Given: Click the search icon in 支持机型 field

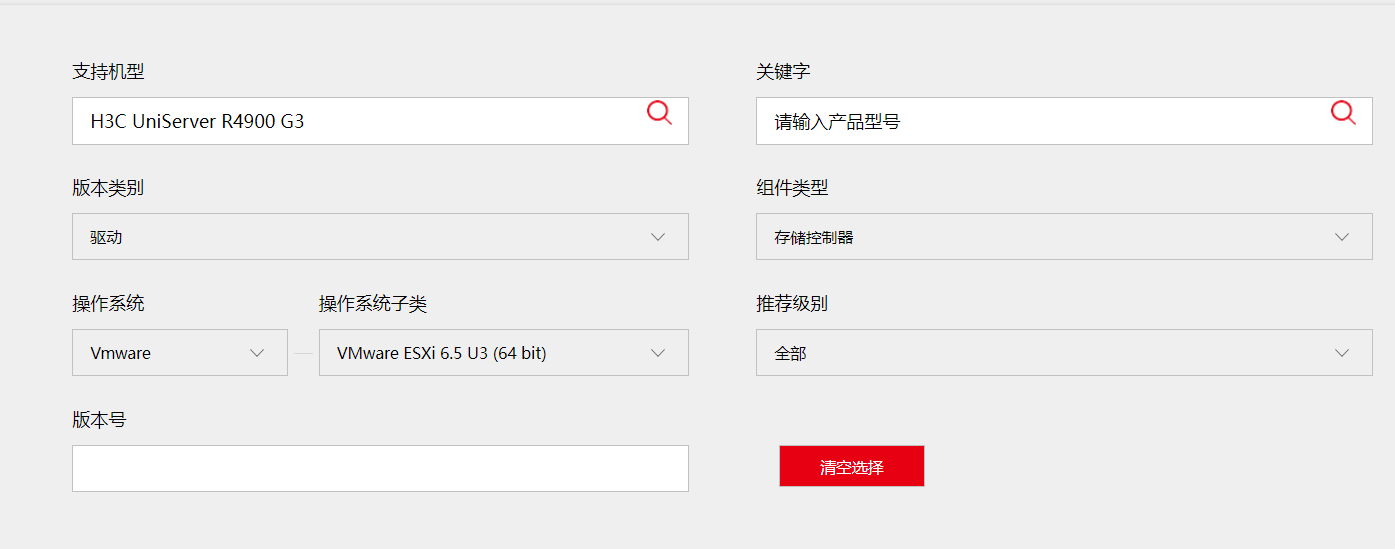Looking at the screenshot, I should point(659,113).
